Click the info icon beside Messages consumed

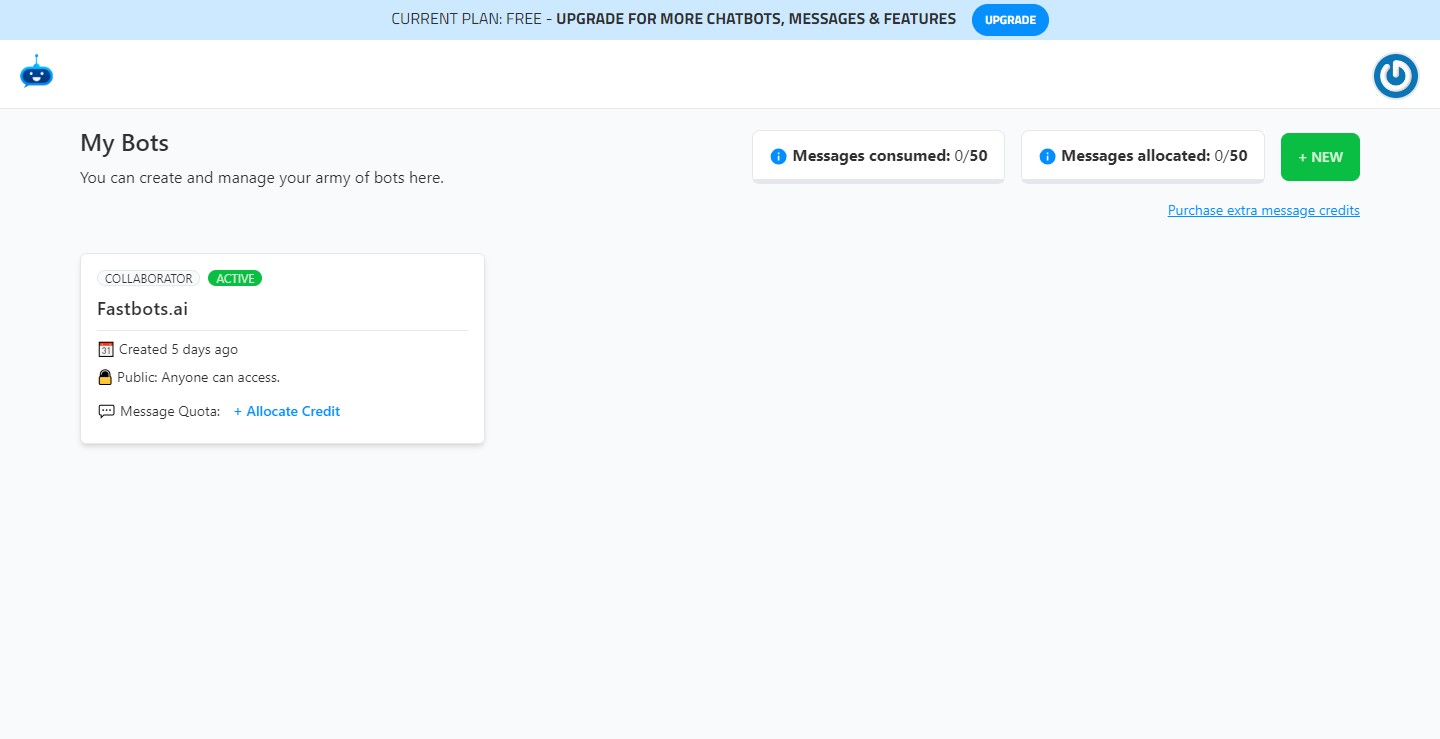point(778,155)
